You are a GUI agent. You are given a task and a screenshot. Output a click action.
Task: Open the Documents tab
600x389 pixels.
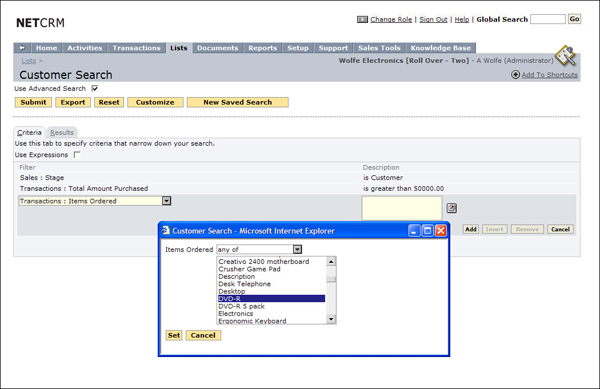(217, 48)
